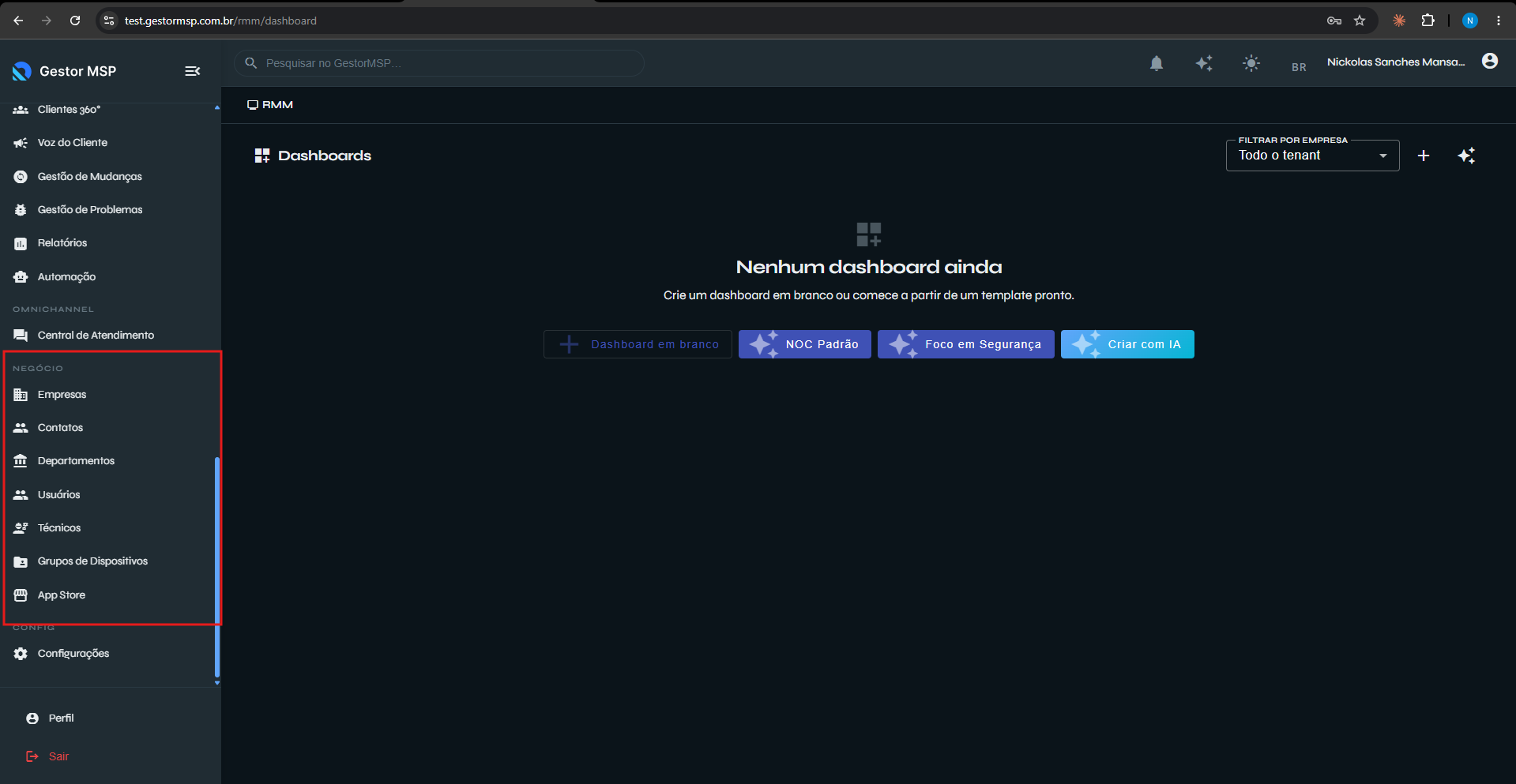Viewport: 1516px width, 784px height.
Task: Click the Departamentos bank icon
Action: point(21,461)
